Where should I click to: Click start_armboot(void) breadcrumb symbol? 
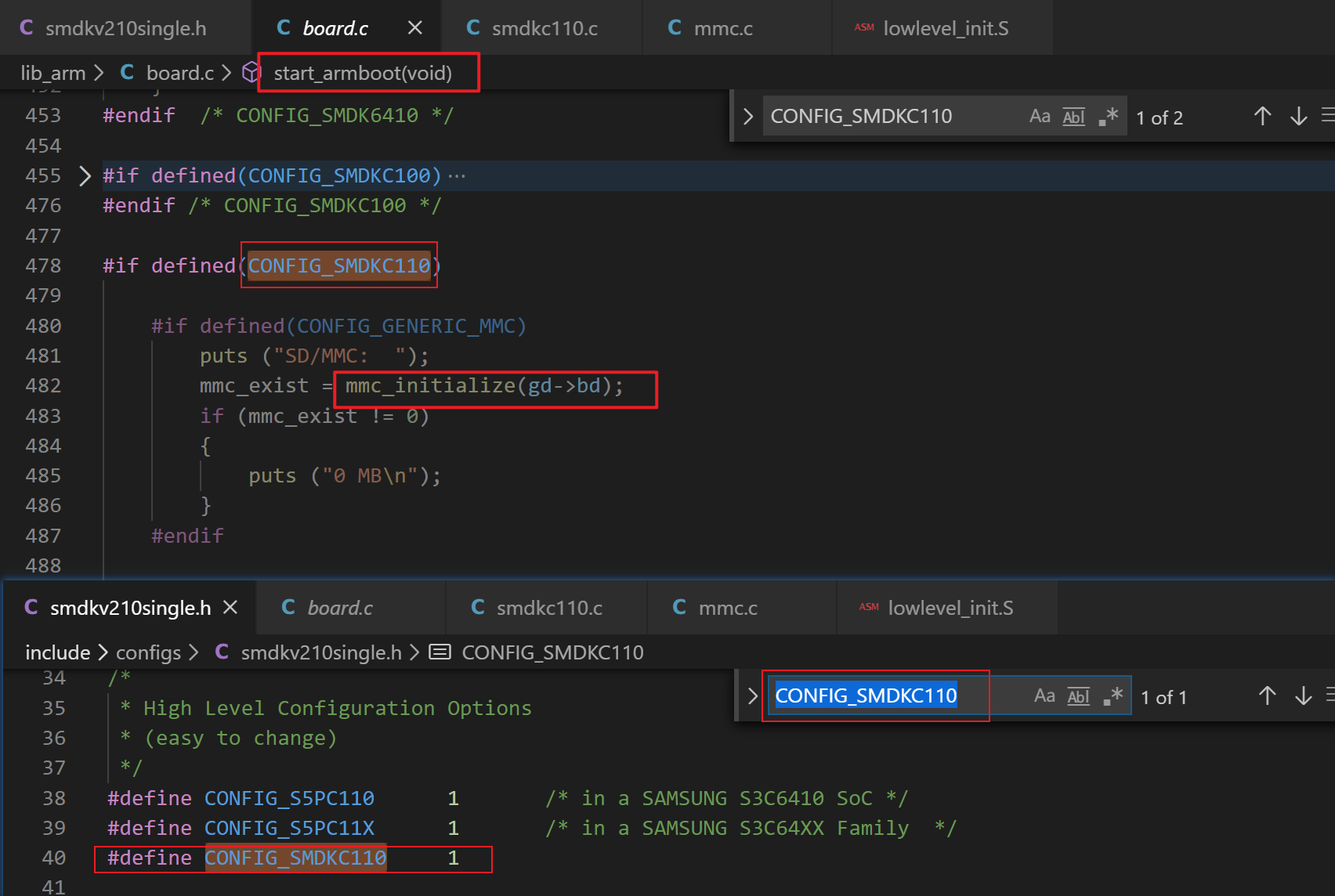[362, 73]
